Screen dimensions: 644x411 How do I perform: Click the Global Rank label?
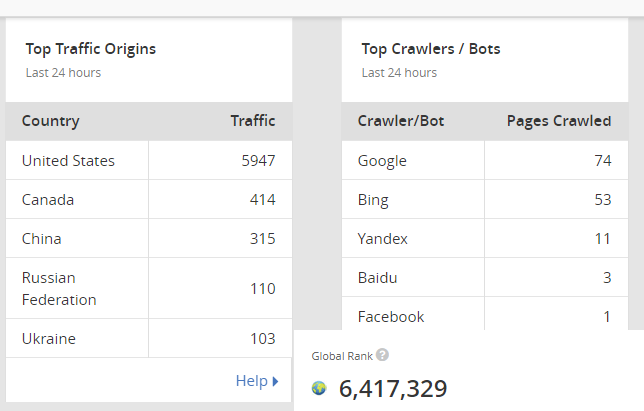[342, 356]
